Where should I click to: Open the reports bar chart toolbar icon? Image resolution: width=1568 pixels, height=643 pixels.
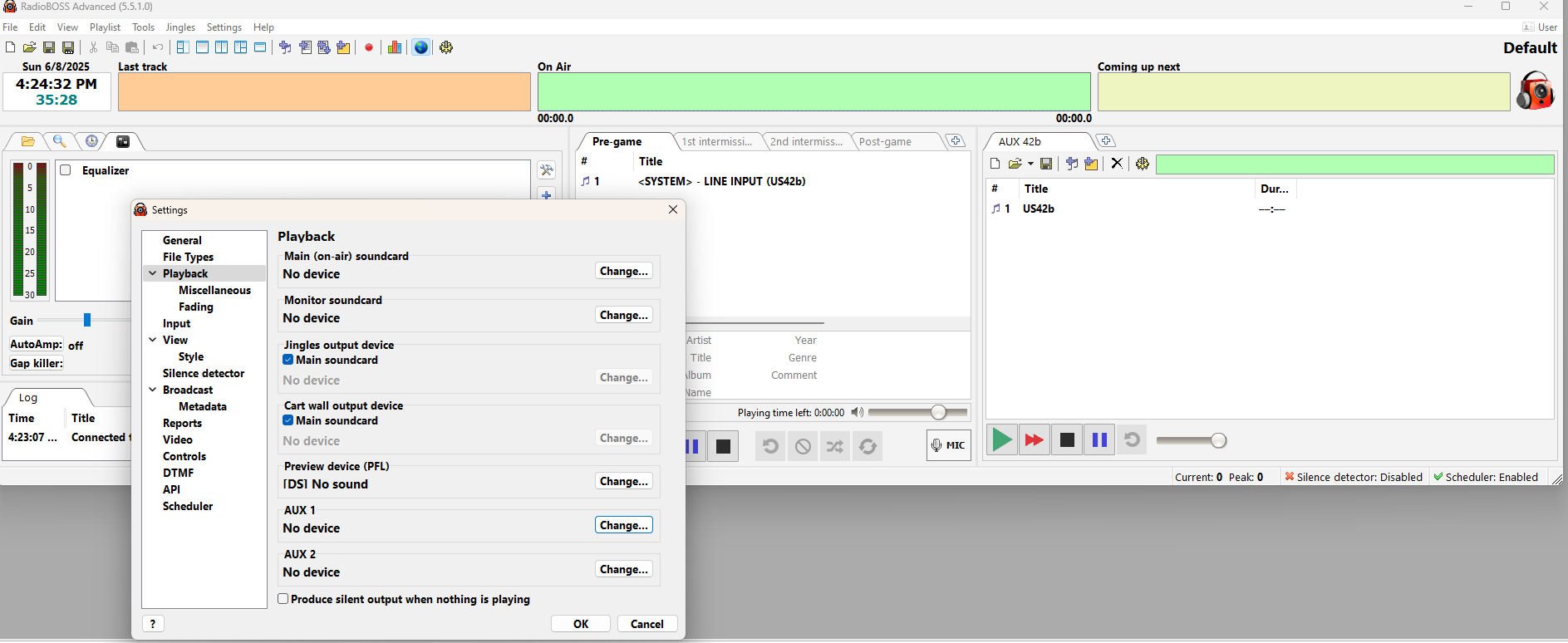[x=395, y=47]
